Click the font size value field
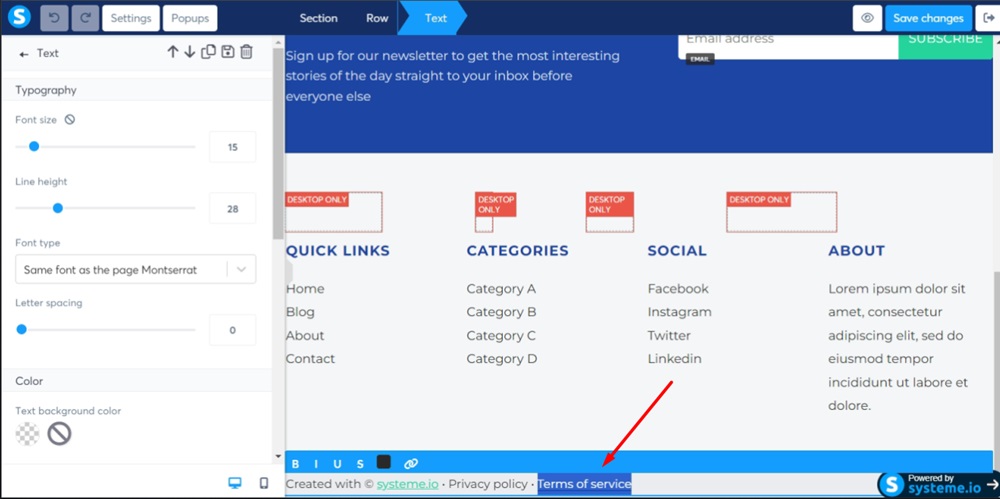This screenshot has height=499, width=1000. click(232, 147)
